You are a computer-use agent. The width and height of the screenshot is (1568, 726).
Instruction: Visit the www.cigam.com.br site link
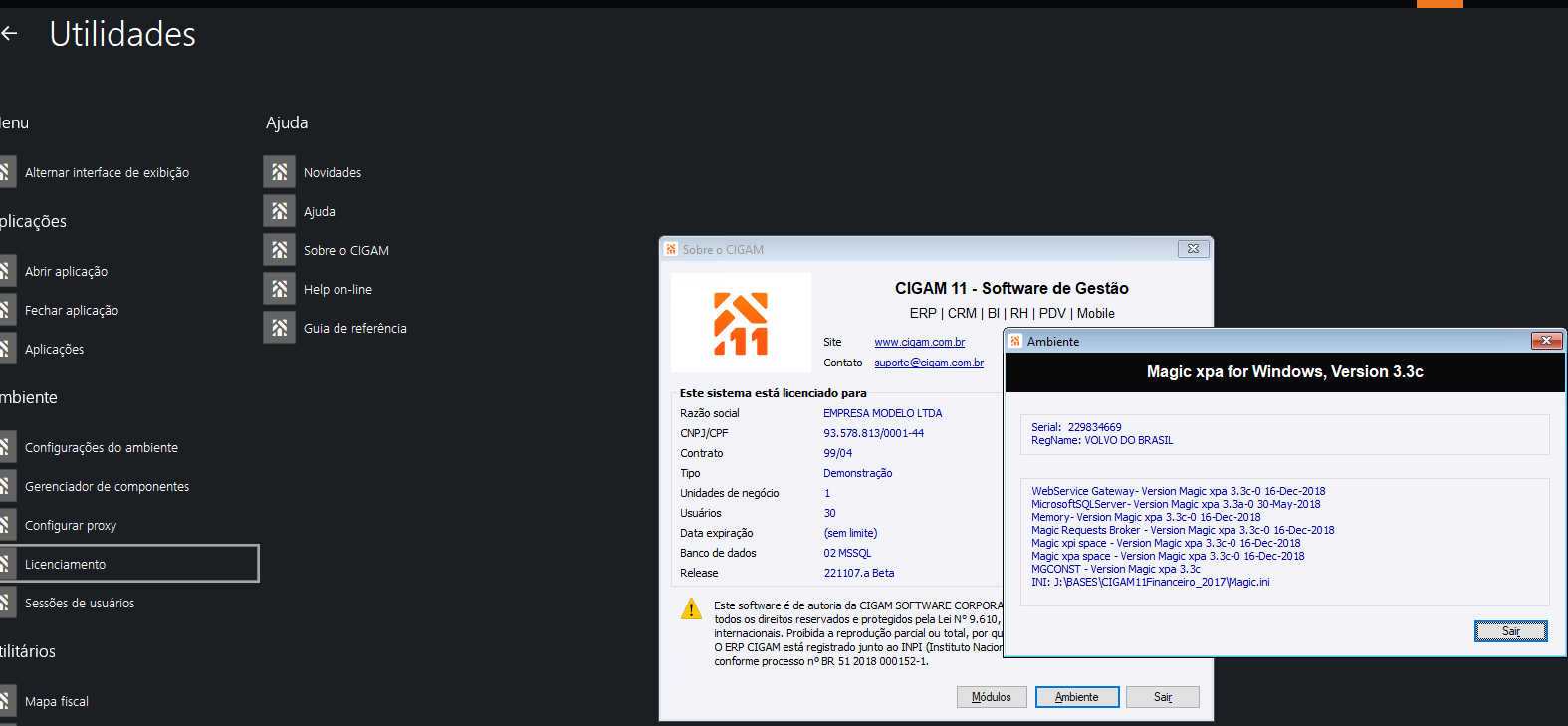tap(920, 342)
